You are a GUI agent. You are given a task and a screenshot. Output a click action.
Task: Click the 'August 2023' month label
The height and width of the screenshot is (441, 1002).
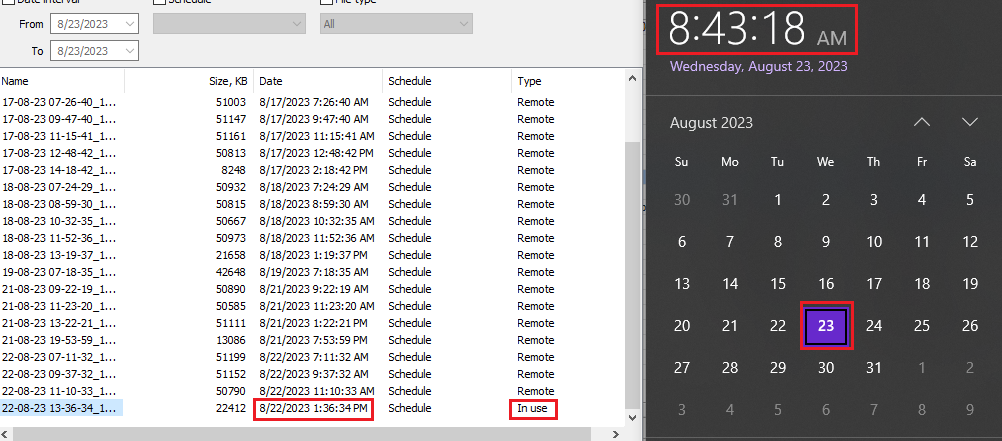pos(711,123)
